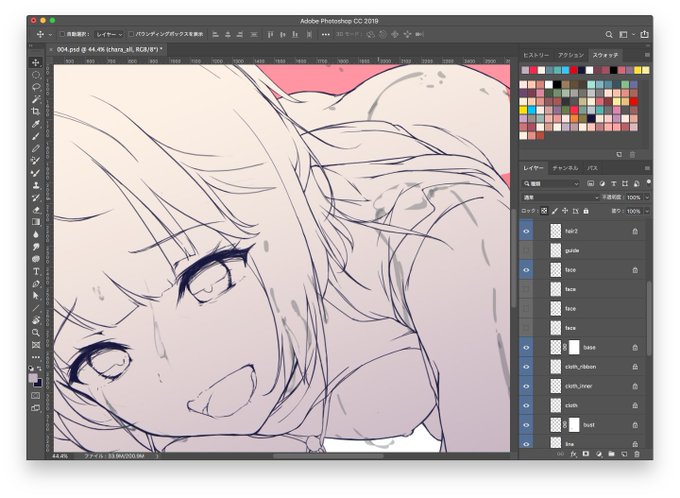Pick the black swatch in top row
Image resolution: width=680 pixels, height=498 pixels.
pyautogui.click(x=613, y=70)
